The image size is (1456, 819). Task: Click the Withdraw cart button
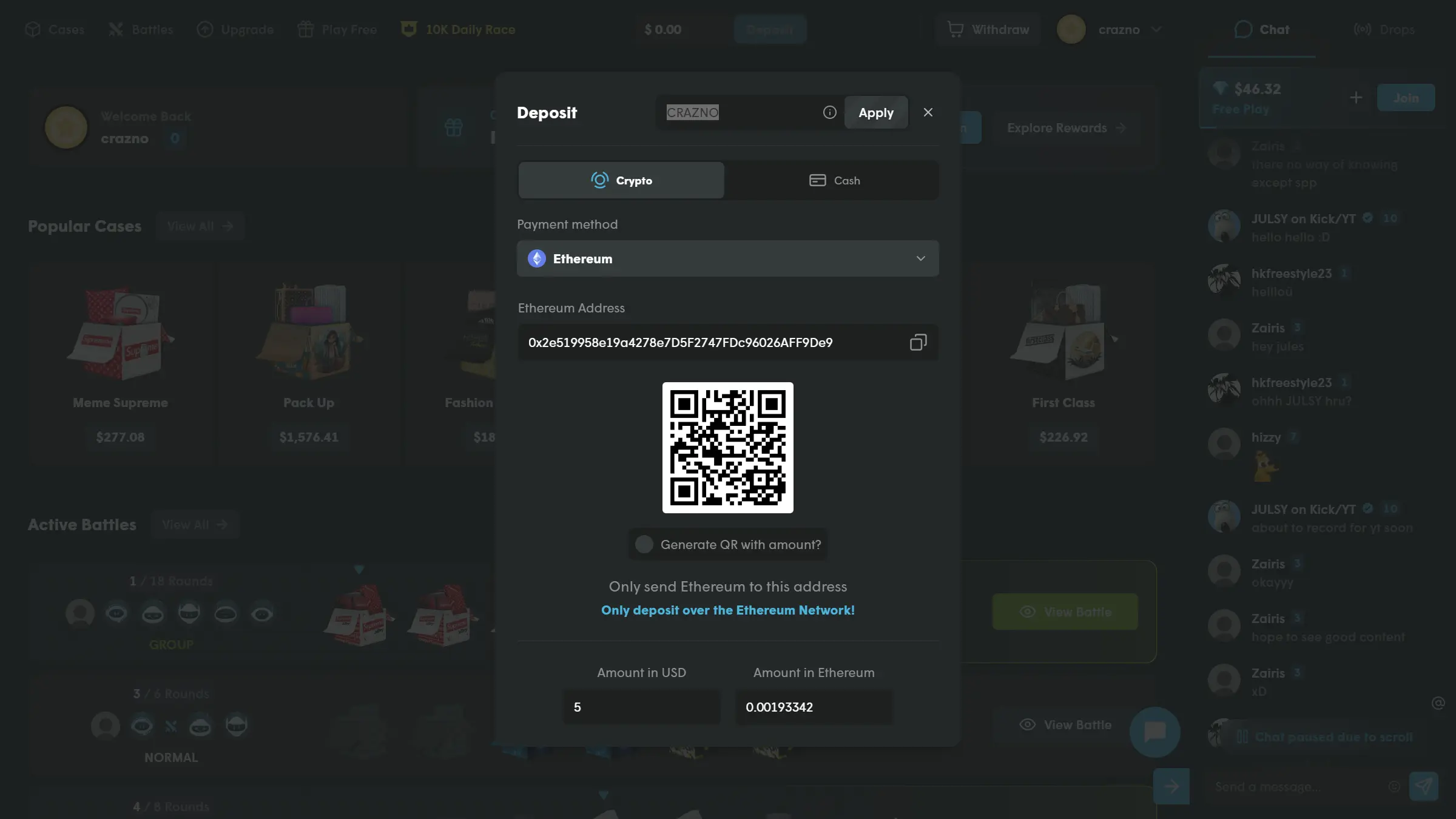[988, 29]
